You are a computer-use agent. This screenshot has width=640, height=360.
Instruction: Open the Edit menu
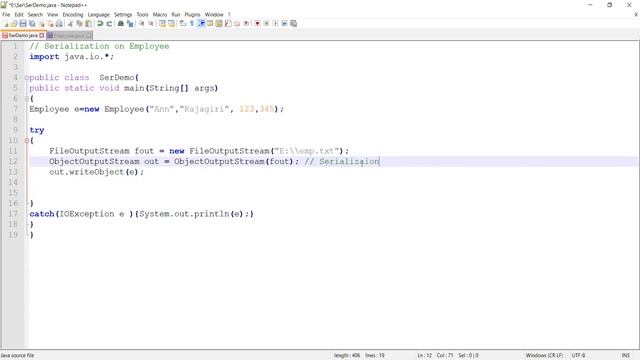[x=19, y=14]
